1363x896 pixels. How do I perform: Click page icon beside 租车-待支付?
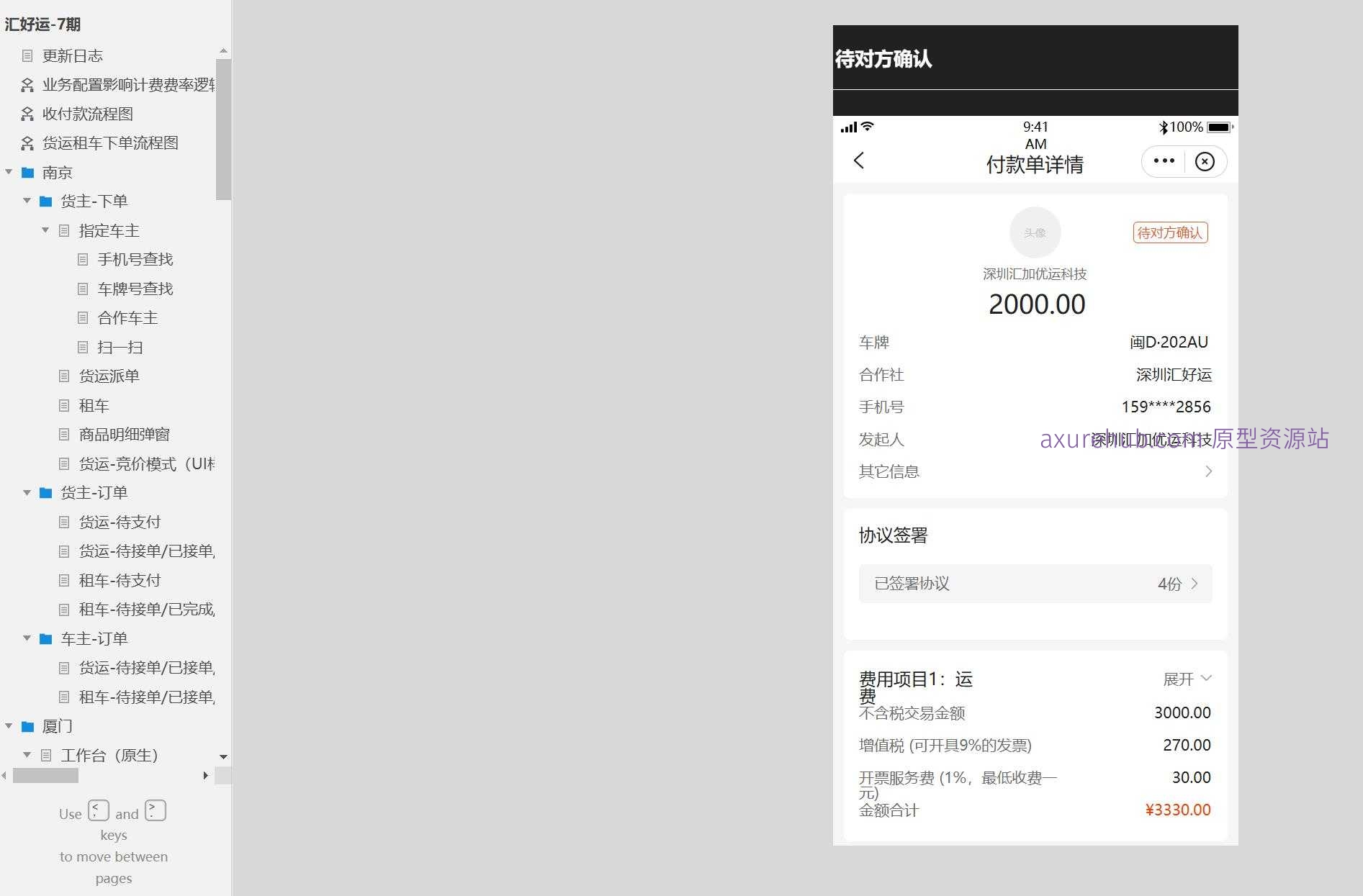(64, 580)
